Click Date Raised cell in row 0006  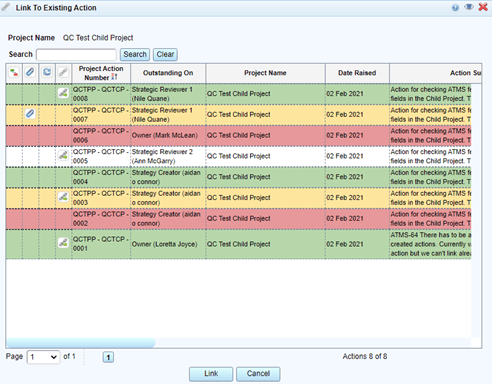point(357,135)
